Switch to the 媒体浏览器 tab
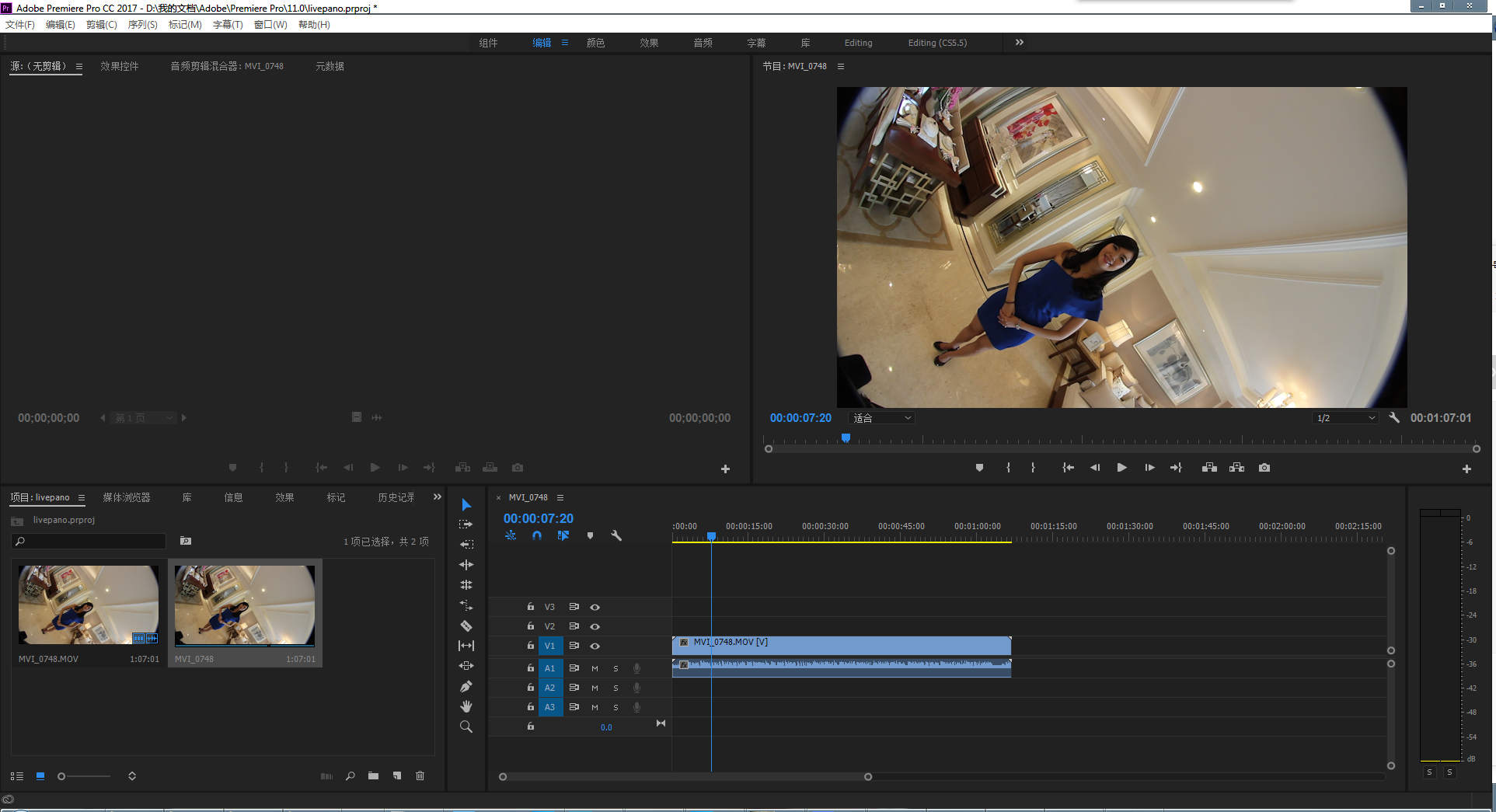This screenshot has height=812, width=1496. pos(127,497)
